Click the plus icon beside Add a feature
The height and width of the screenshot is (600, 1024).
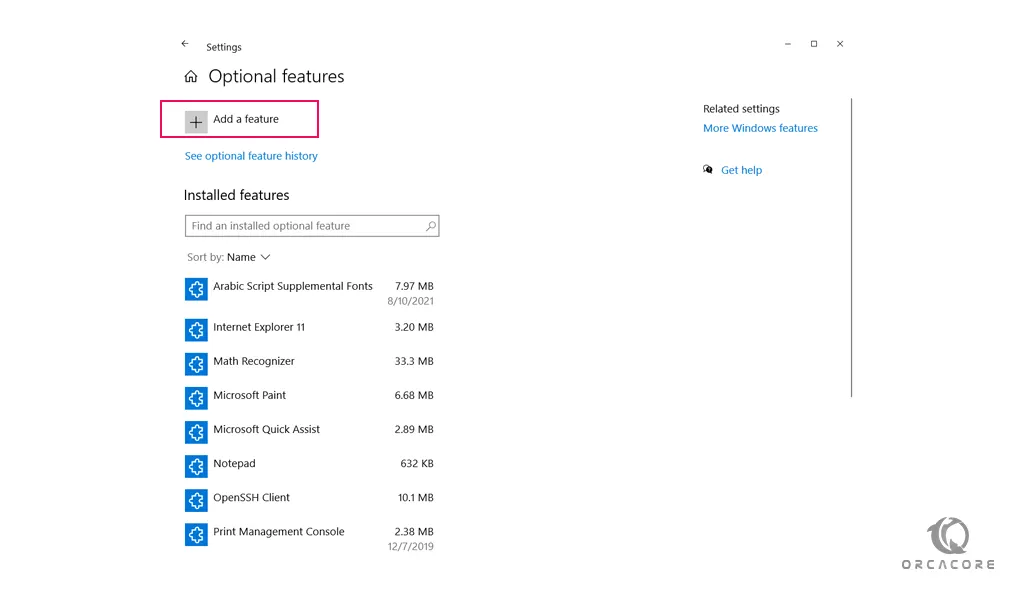[x=196, y=121]
